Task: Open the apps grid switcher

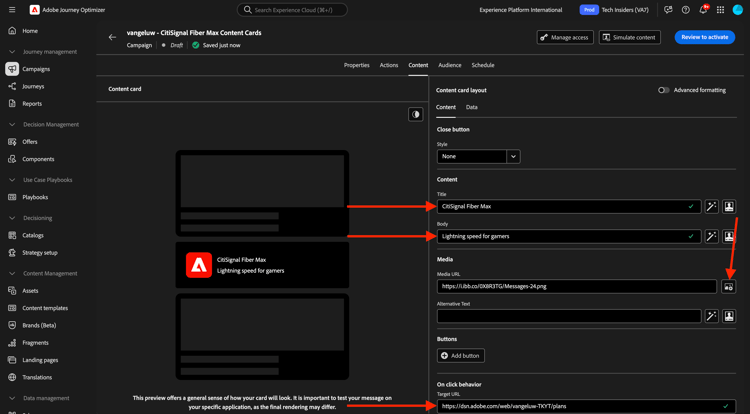Action: [720, 10]
